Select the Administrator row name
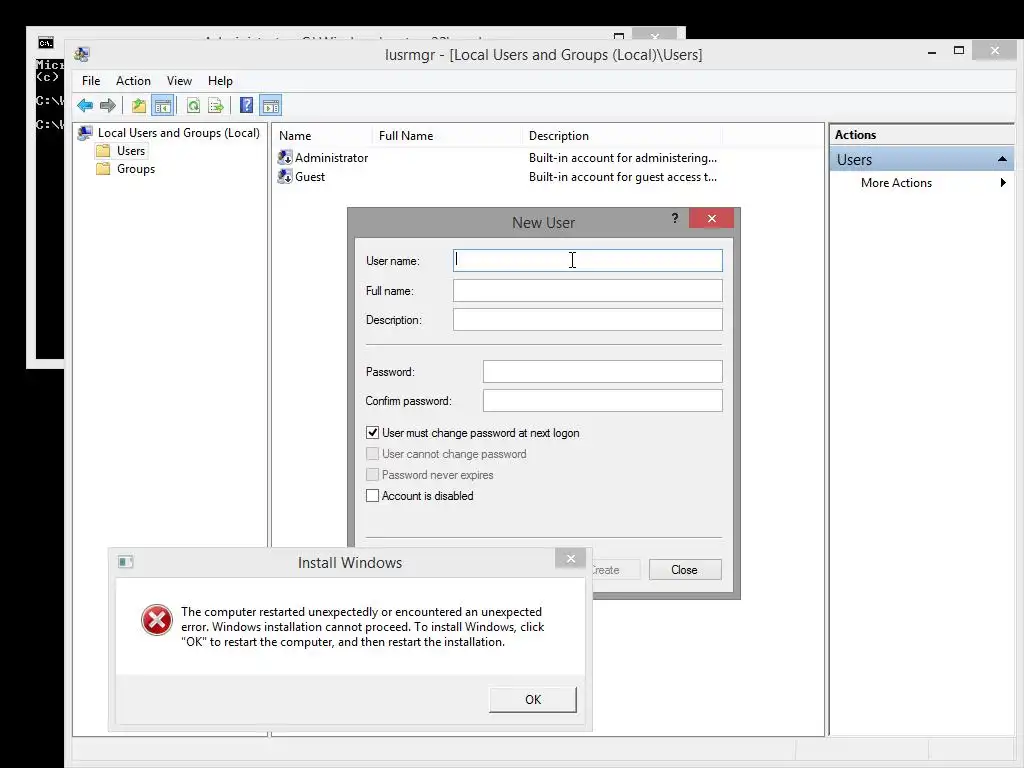Image resolution: width=1024 pixels, height=768 pixels. (332, 157)
